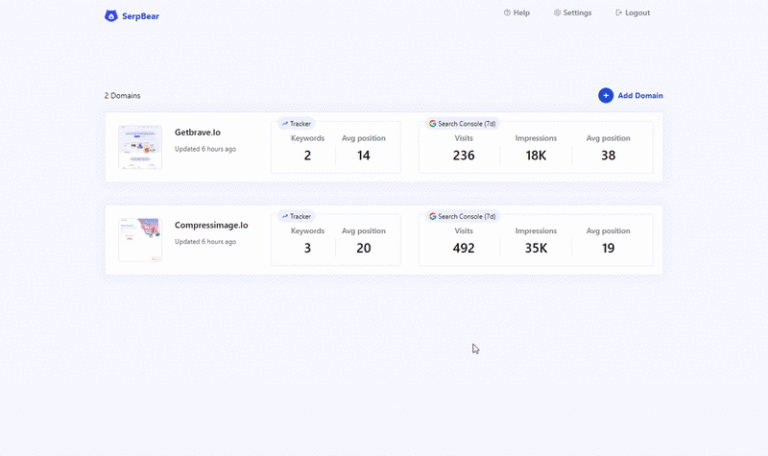Click the Tracker label on Getbrave.Io card
The height and width of the screenshot is (456, 768).
coord(300,124)
